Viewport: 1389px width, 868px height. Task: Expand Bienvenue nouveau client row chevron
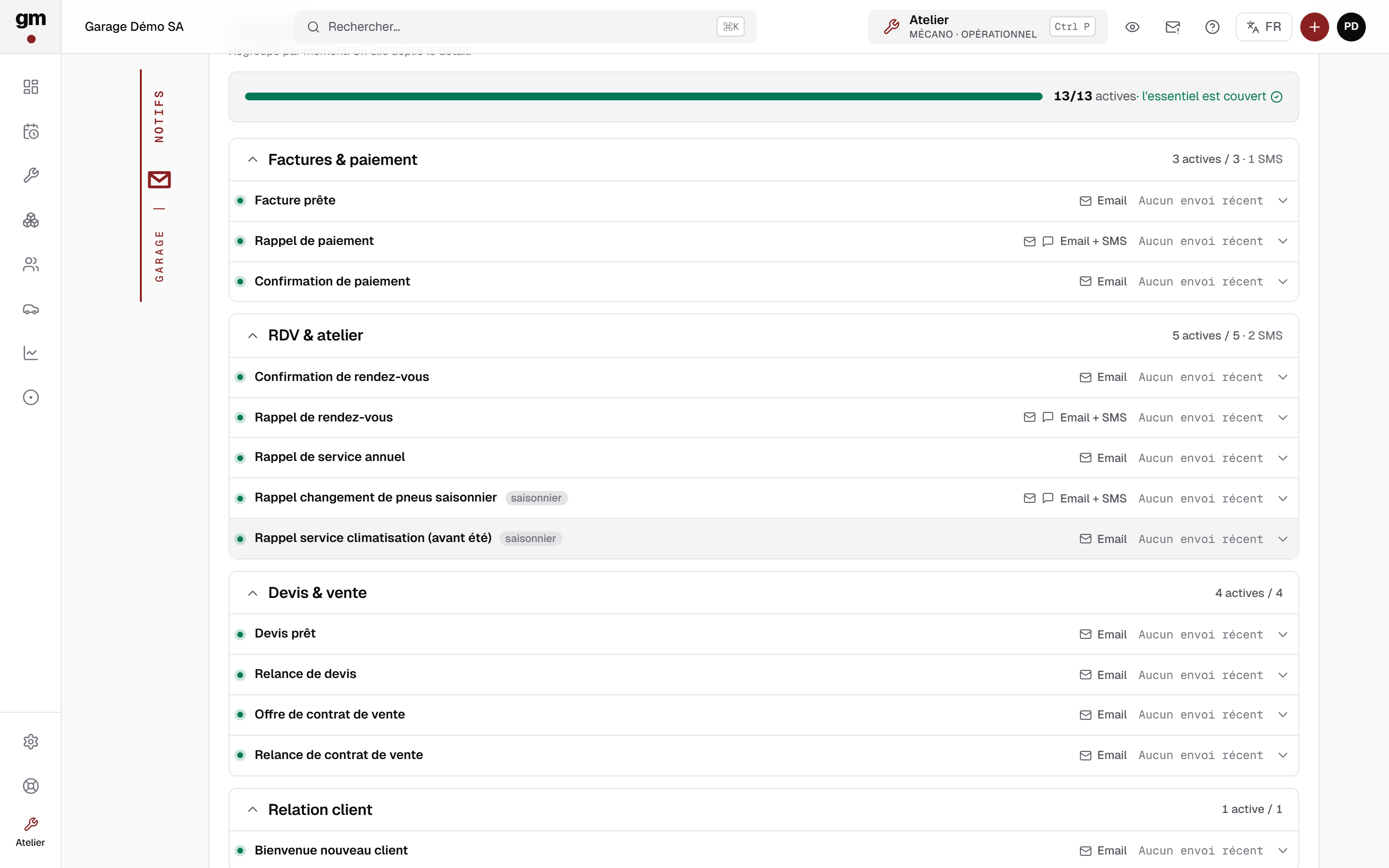(1283, 851)
